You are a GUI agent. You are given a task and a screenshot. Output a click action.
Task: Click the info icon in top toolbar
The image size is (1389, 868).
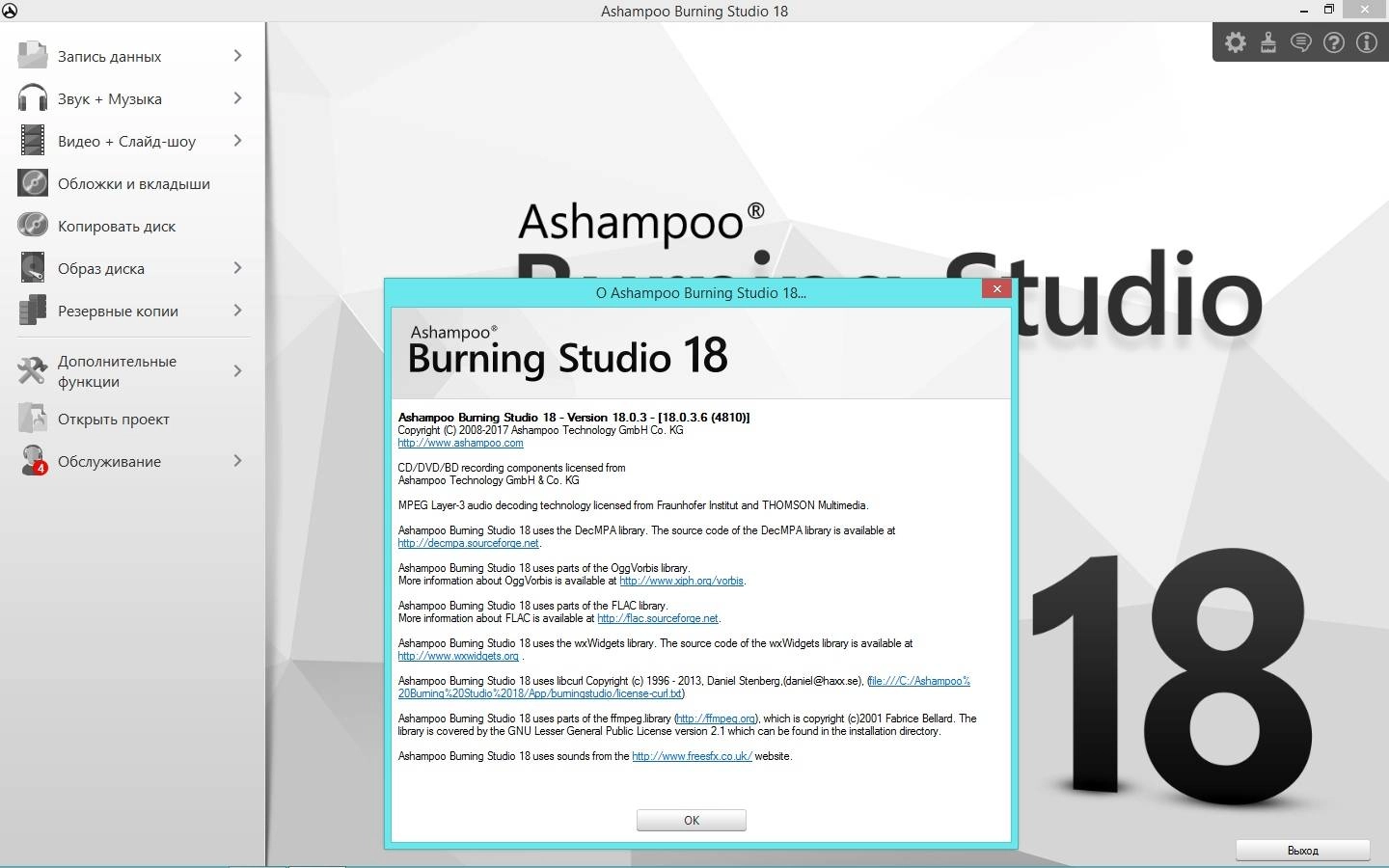click(x=1367, y=42)
